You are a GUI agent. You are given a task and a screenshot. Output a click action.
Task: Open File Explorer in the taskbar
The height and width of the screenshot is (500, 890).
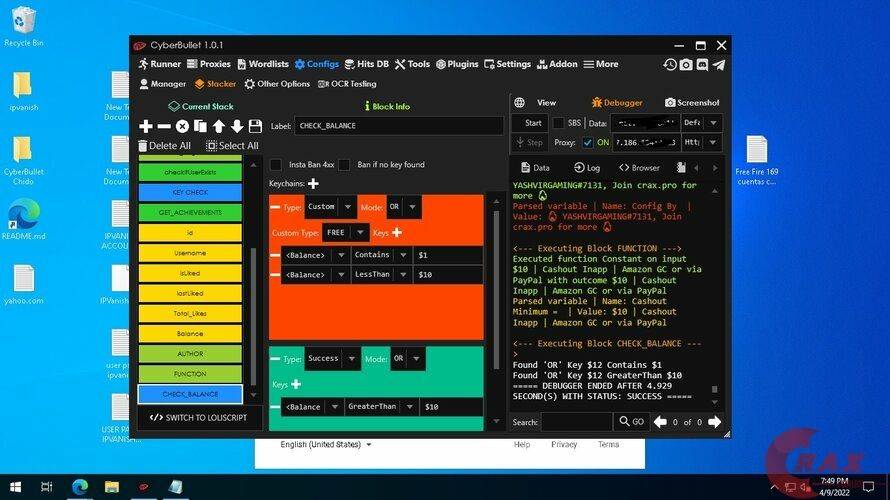point(112,487)
